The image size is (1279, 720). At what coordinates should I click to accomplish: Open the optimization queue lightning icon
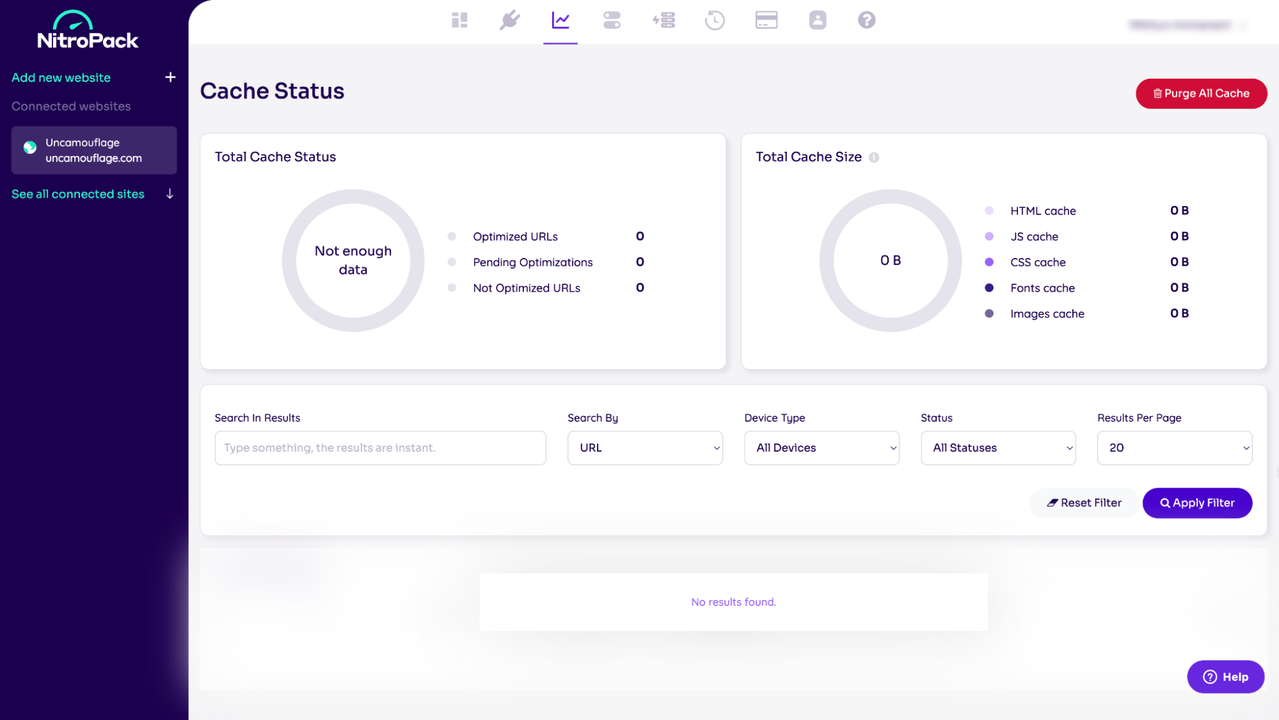pos(663,19)
